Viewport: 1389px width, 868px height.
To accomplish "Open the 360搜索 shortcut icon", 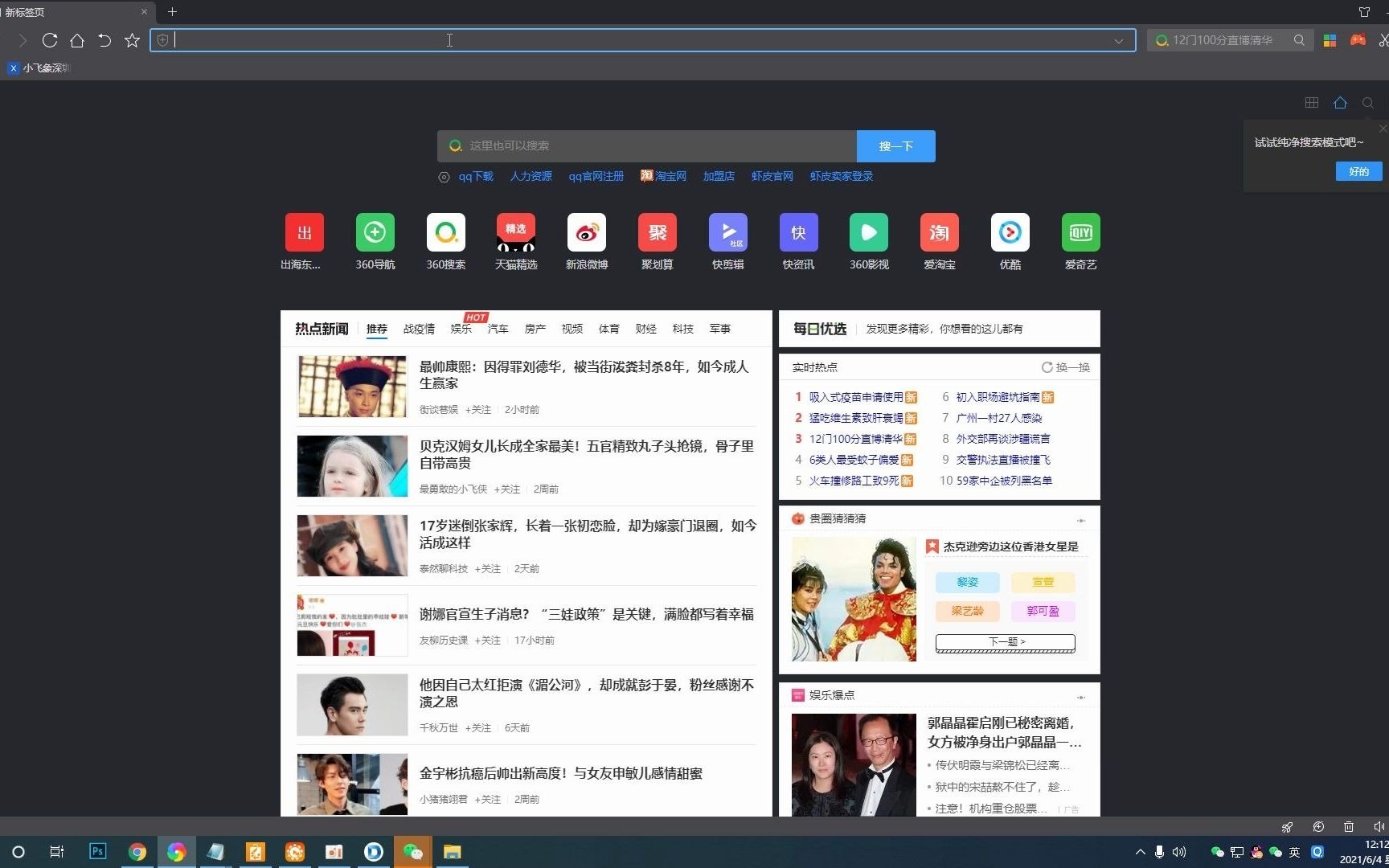I will click(x=446, y=233).
